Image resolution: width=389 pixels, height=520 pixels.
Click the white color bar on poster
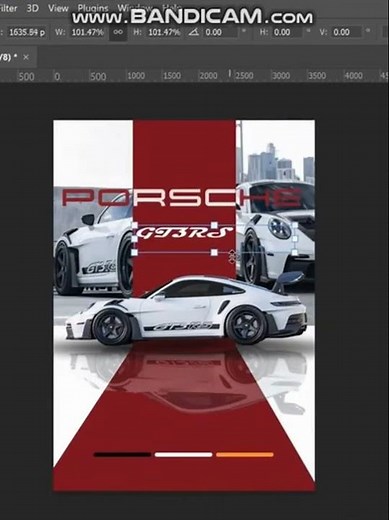tap(183, 454)
